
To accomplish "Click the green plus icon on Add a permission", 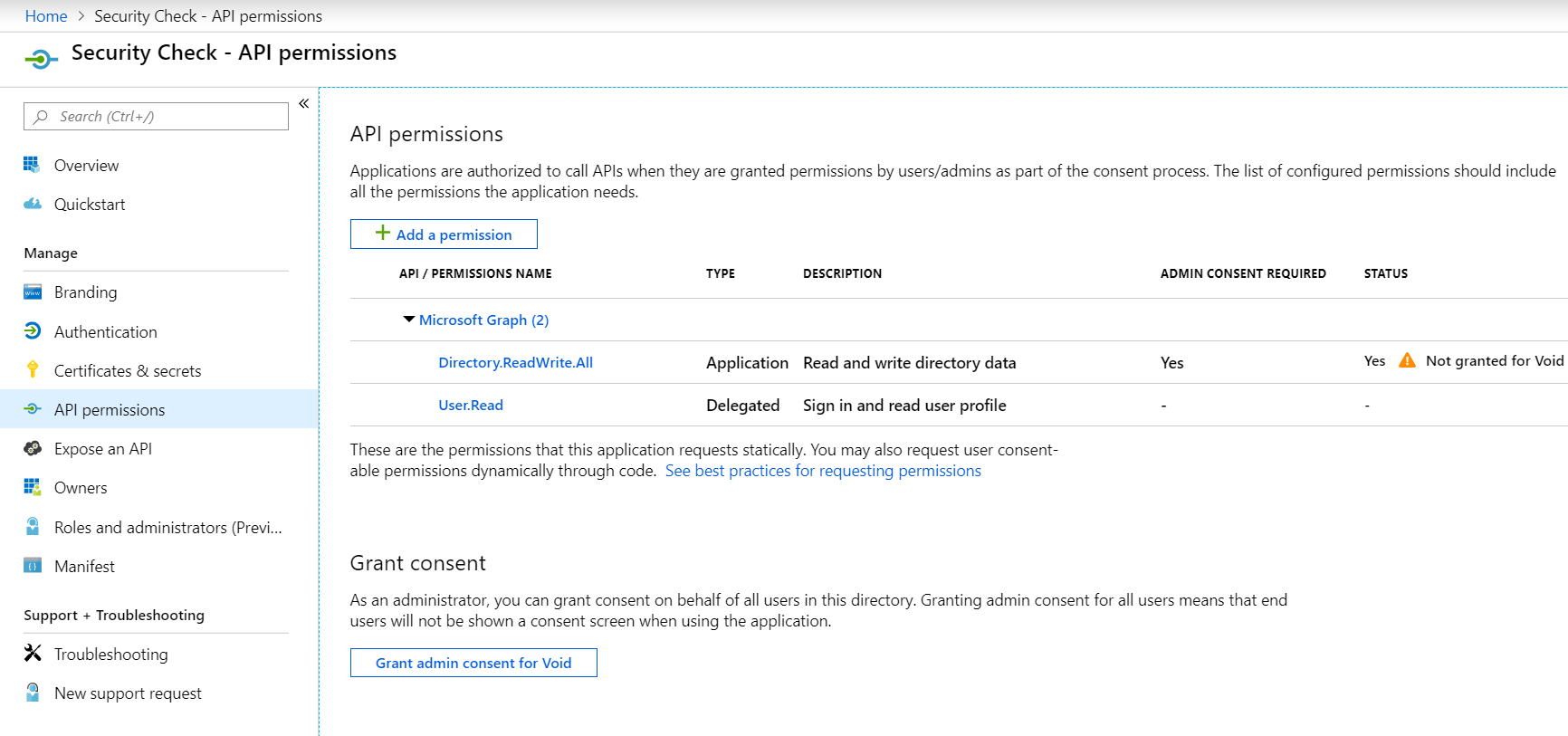I will (x=383, y=234).
